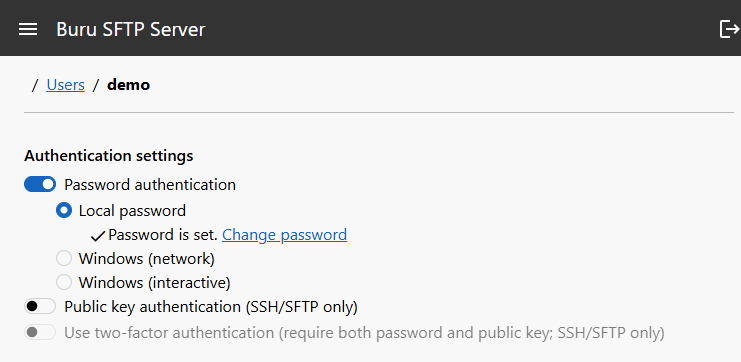741x362 pixels.
Task: Go to the Users breadcrumb link
Action: click(66, 85)
